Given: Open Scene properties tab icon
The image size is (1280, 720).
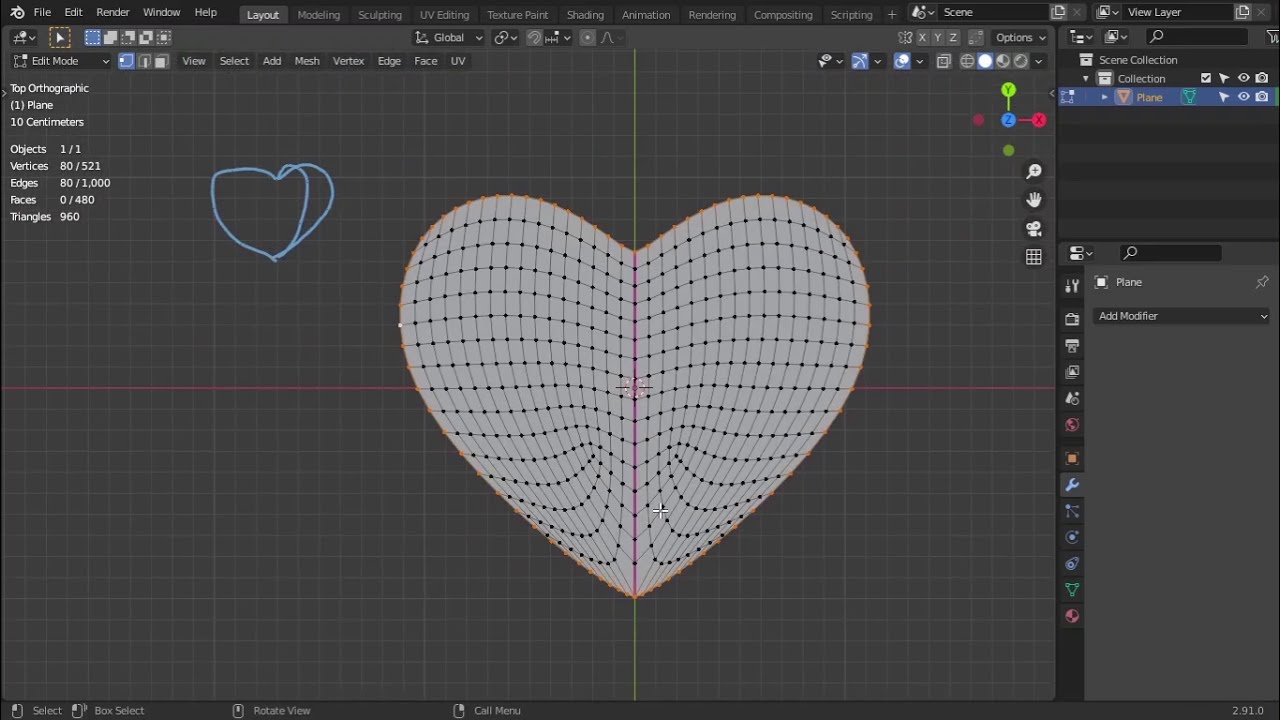Looking at the screenshot, I should [1072, 398].
